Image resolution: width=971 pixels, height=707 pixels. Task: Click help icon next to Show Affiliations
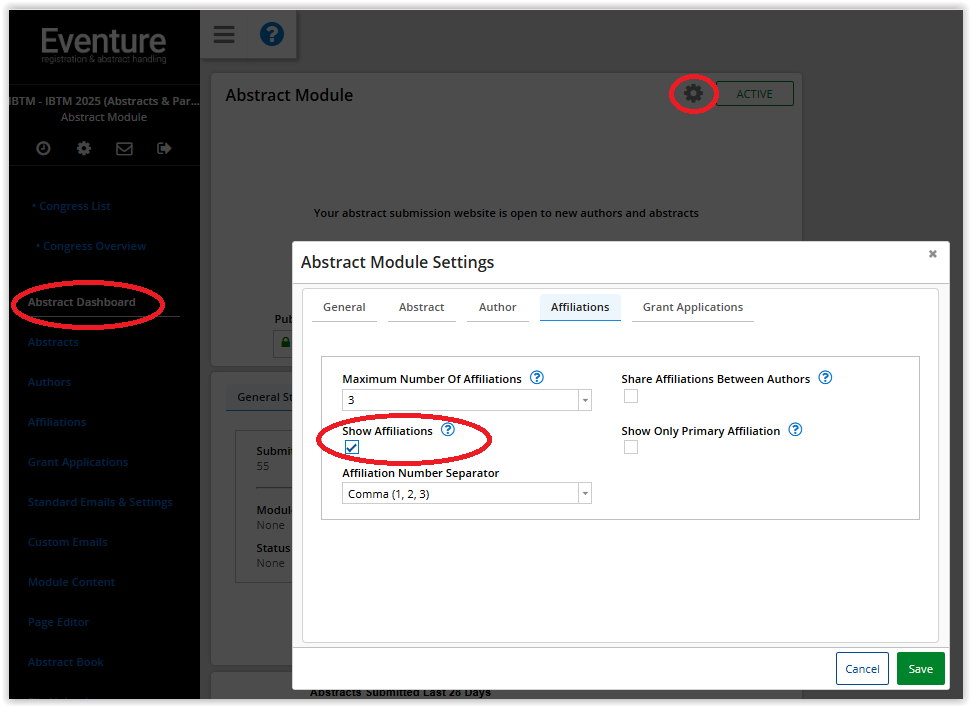coord(448,430)
